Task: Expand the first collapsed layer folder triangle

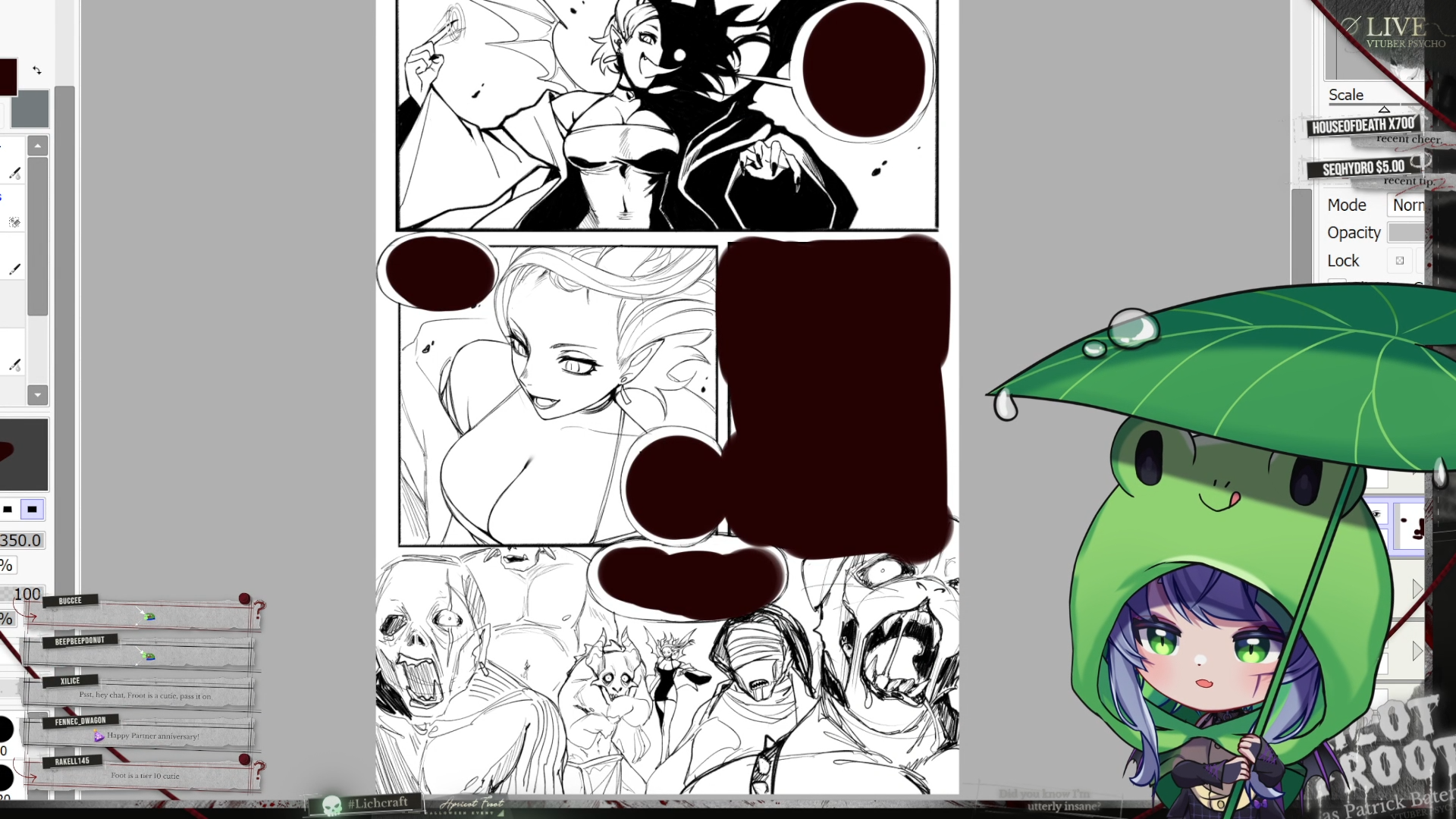Action: (x=1417, y=588)
